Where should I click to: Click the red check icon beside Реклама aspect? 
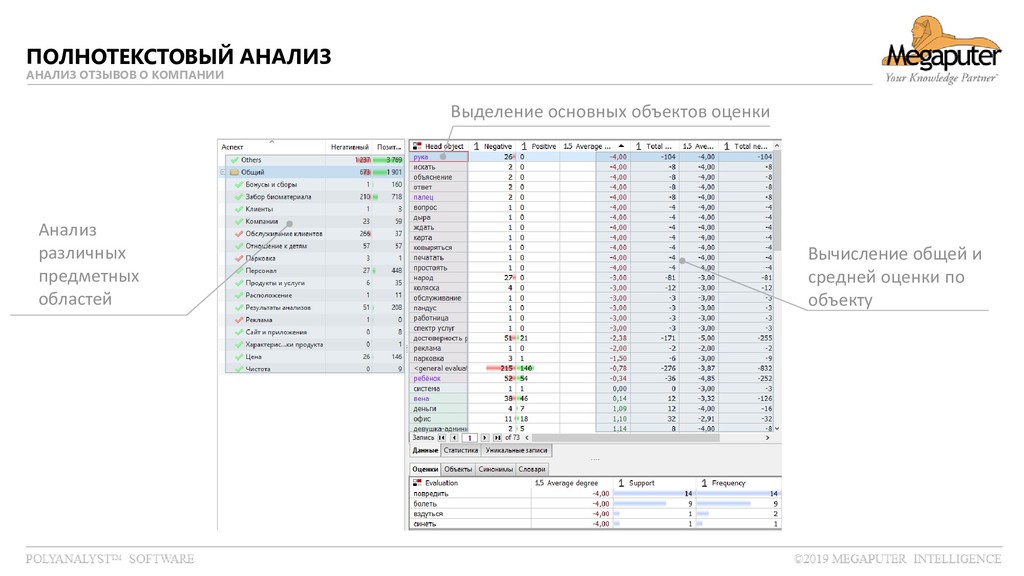pos(239,320)
